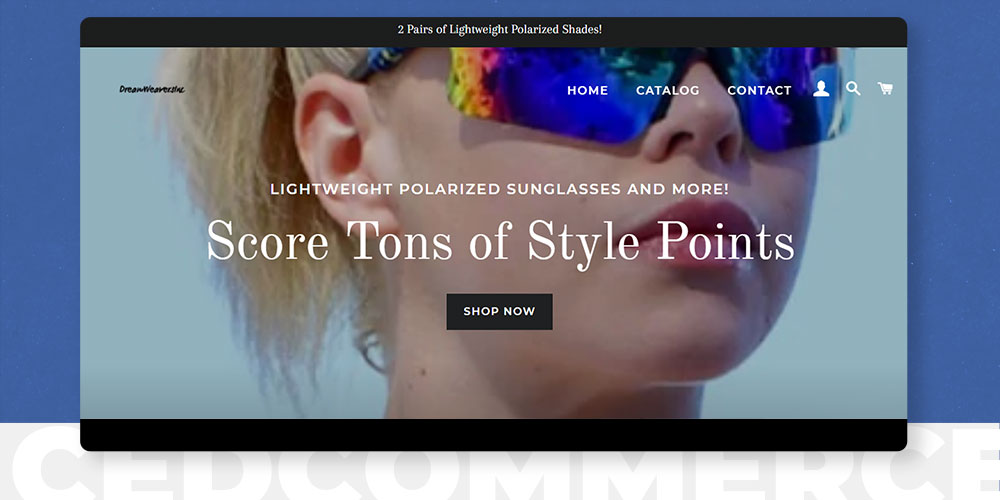Select the CONTACT menu item
The height and width of the screenshot is (500, 1000).
(x=759, y=91)
